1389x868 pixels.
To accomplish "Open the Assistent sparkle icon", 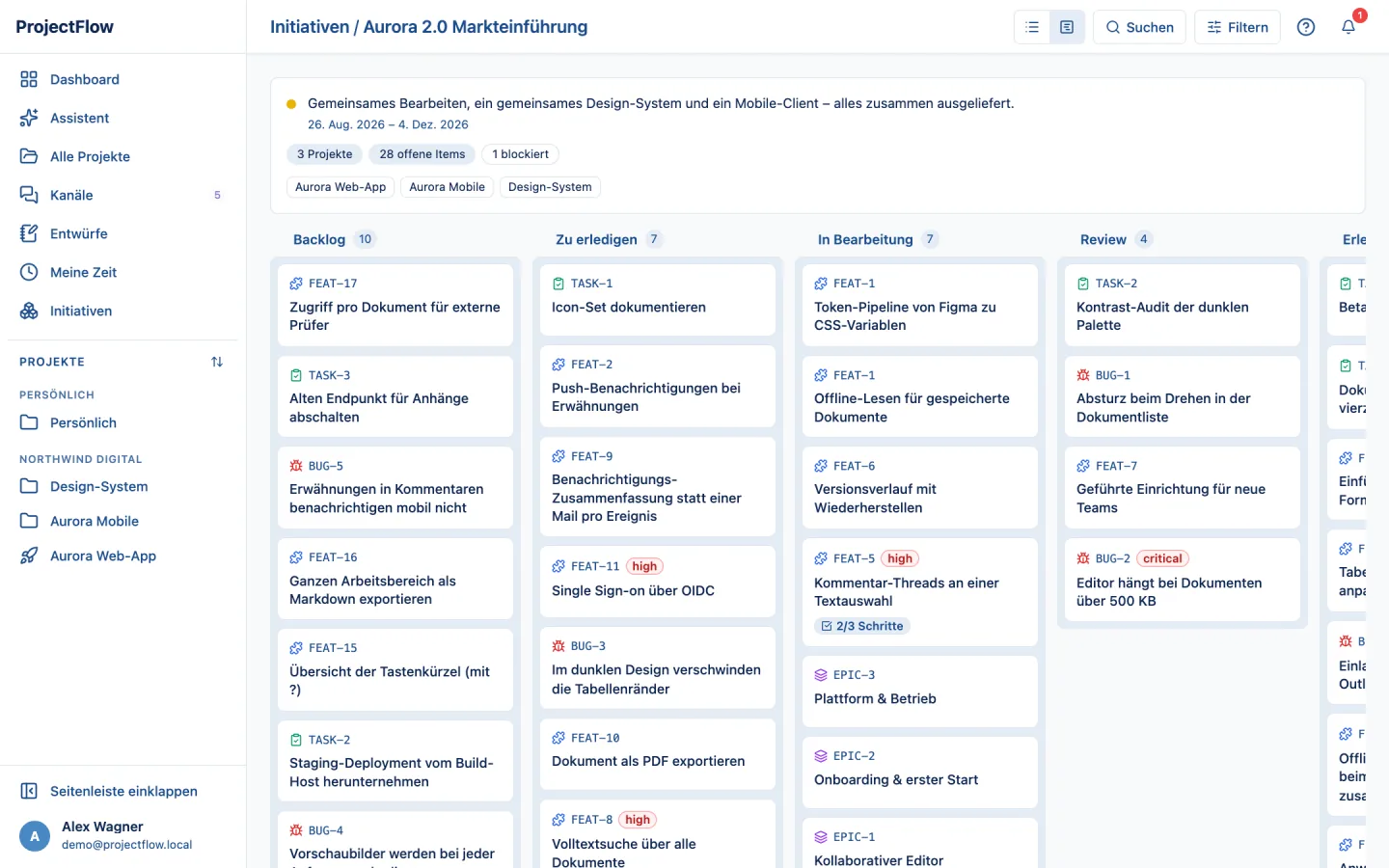I will pos(29,118).
